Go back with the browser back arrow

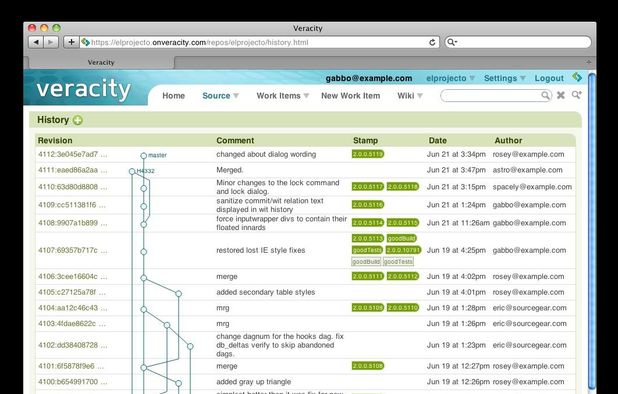tap(36, 42)
